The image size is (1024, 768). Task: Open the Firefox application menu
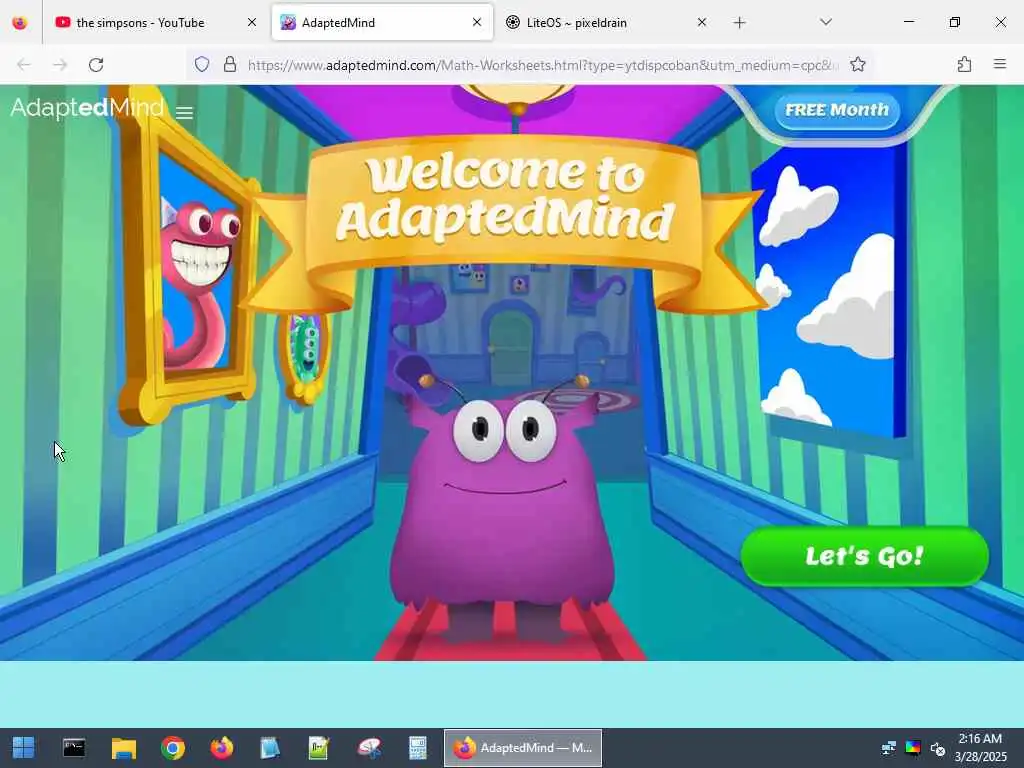999,65
